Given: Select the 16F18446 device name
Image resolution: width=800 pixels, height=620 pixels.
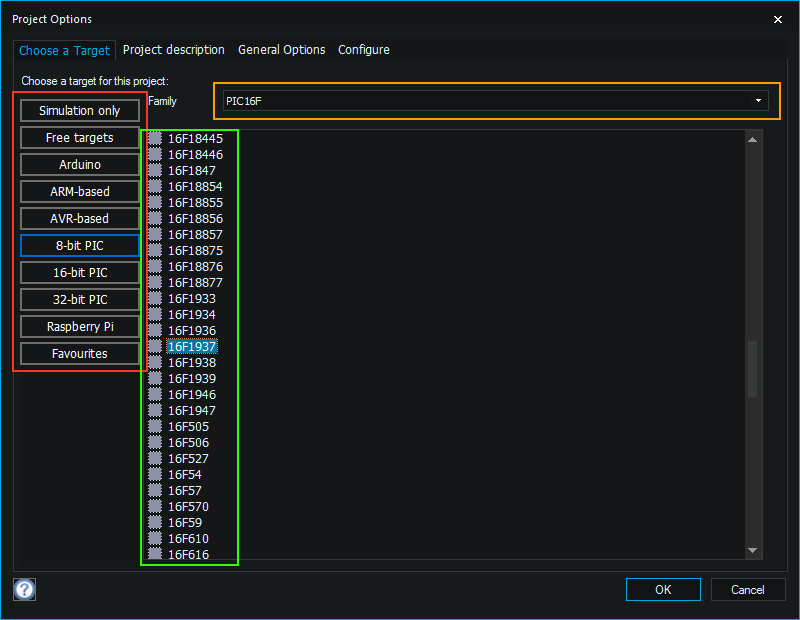Looking at the screenshot, I should click(x=195, y=154).
